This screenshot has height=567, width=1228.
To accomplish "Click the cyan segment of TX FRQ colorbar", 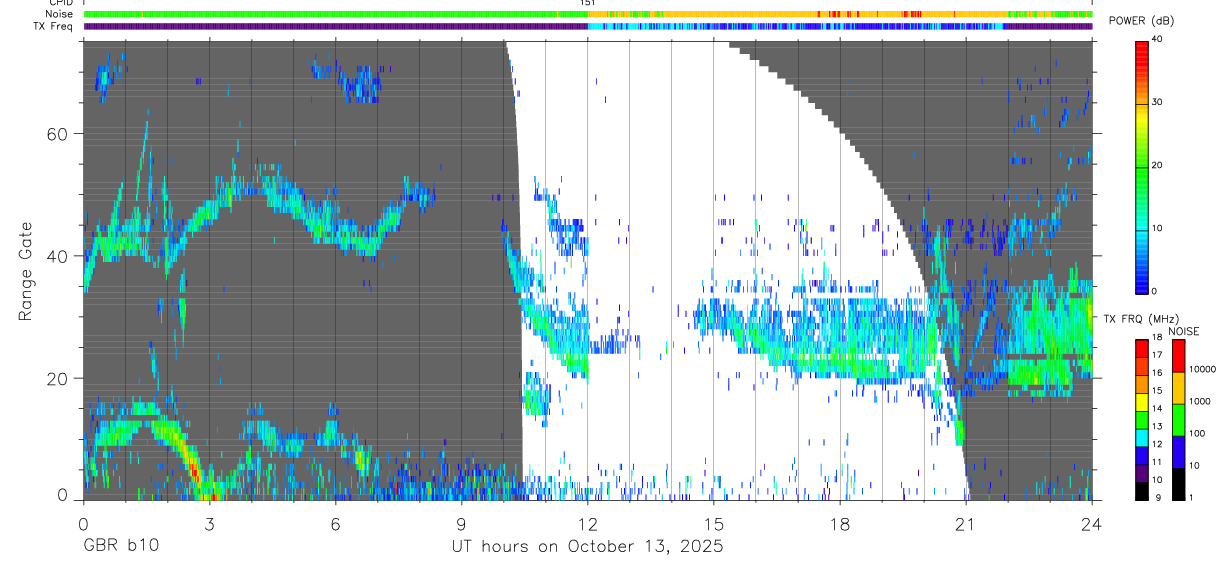I will (1142, 438).
